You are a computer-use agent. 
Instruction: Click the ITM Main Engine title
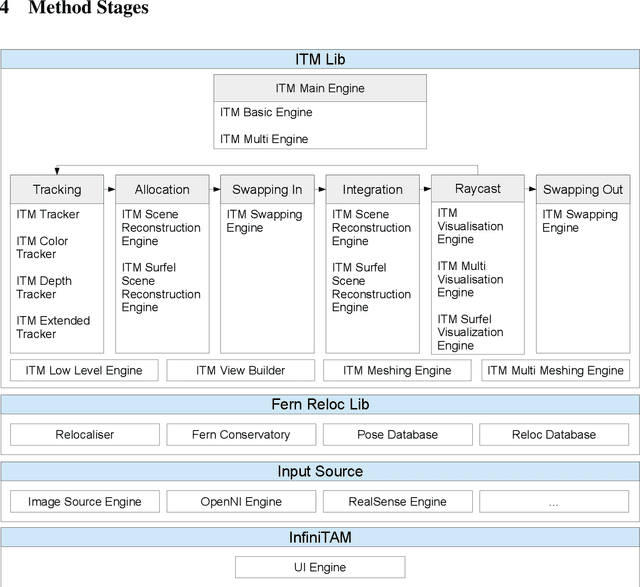coord(320,88)
